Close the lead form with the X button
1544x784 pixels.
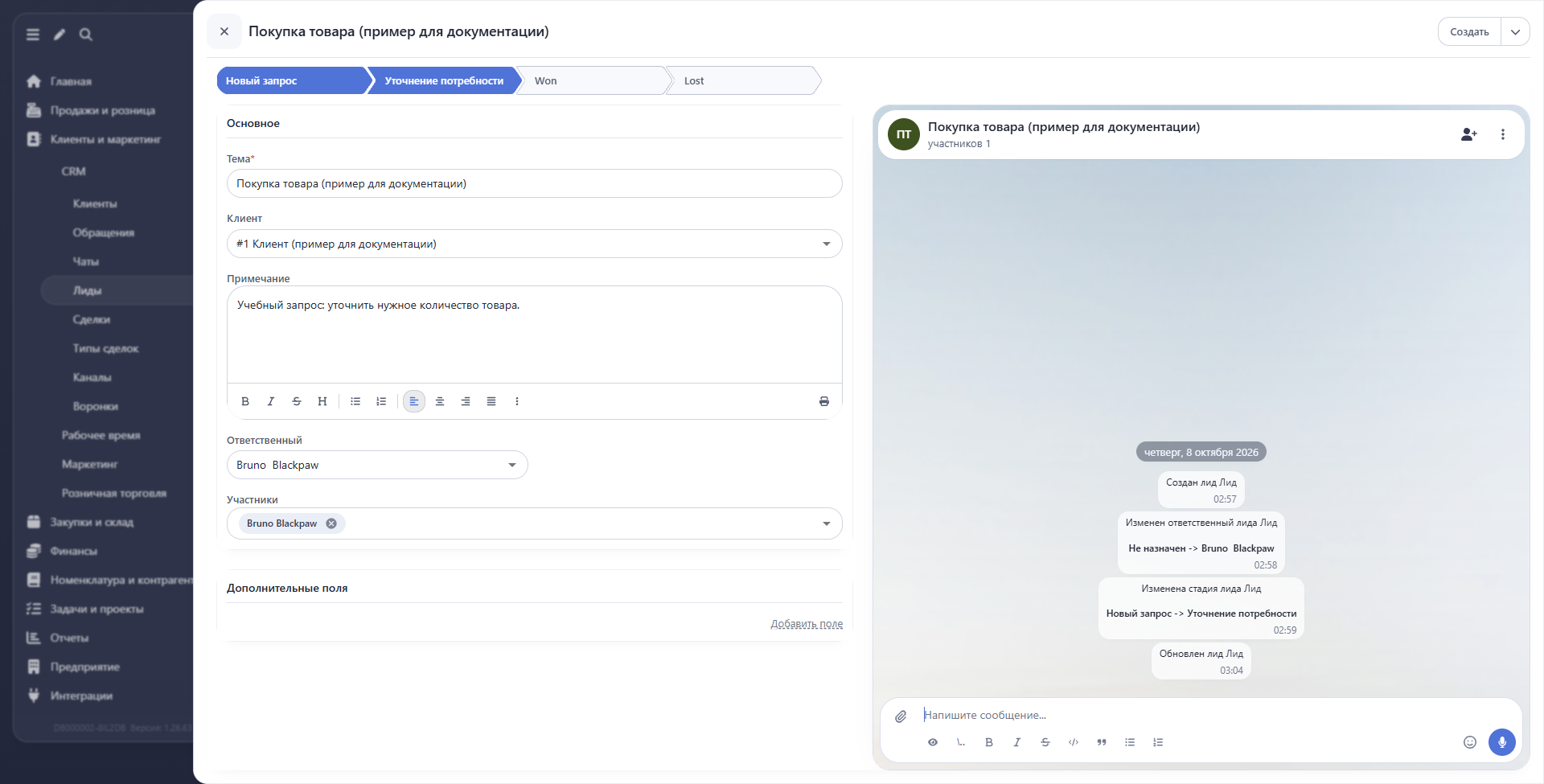(224, 31)
